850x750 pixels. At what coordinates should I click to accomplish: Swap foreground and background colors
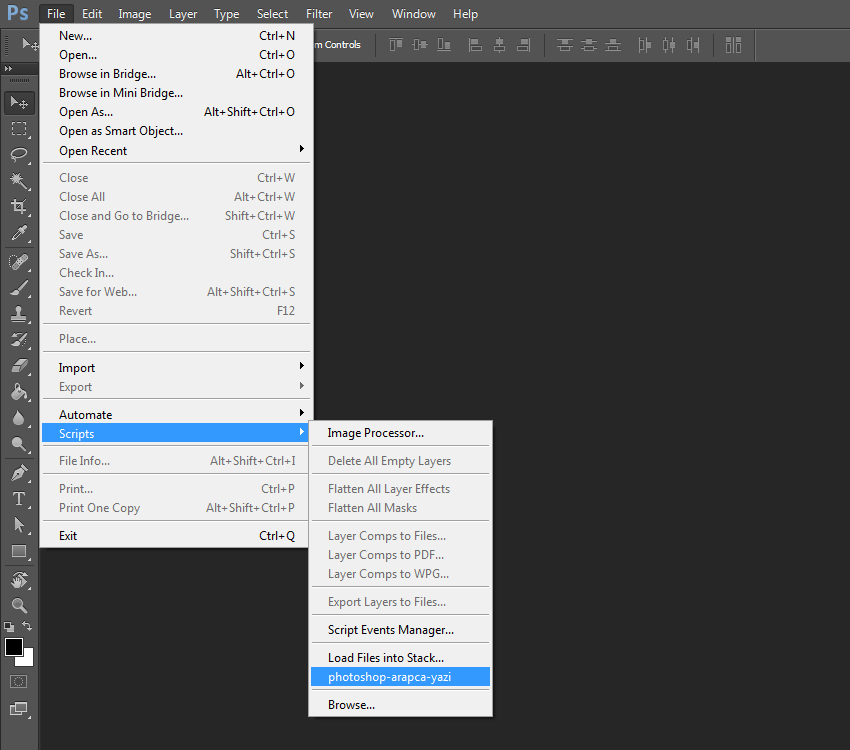[27, 626]
